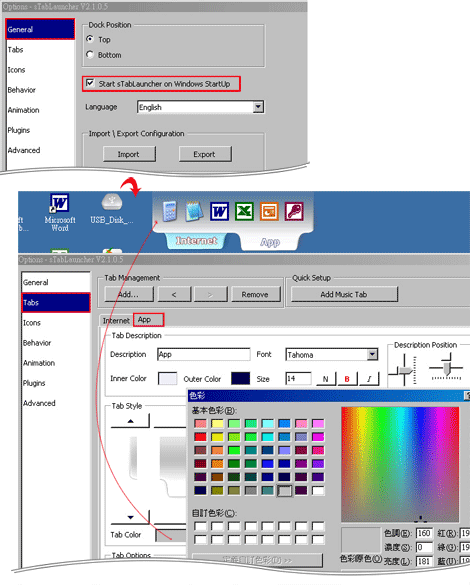Toggle Start sTabLauncher on Windows StartUp
The height and width of the screenshot is (585, 470).
(x=90, y=83)
